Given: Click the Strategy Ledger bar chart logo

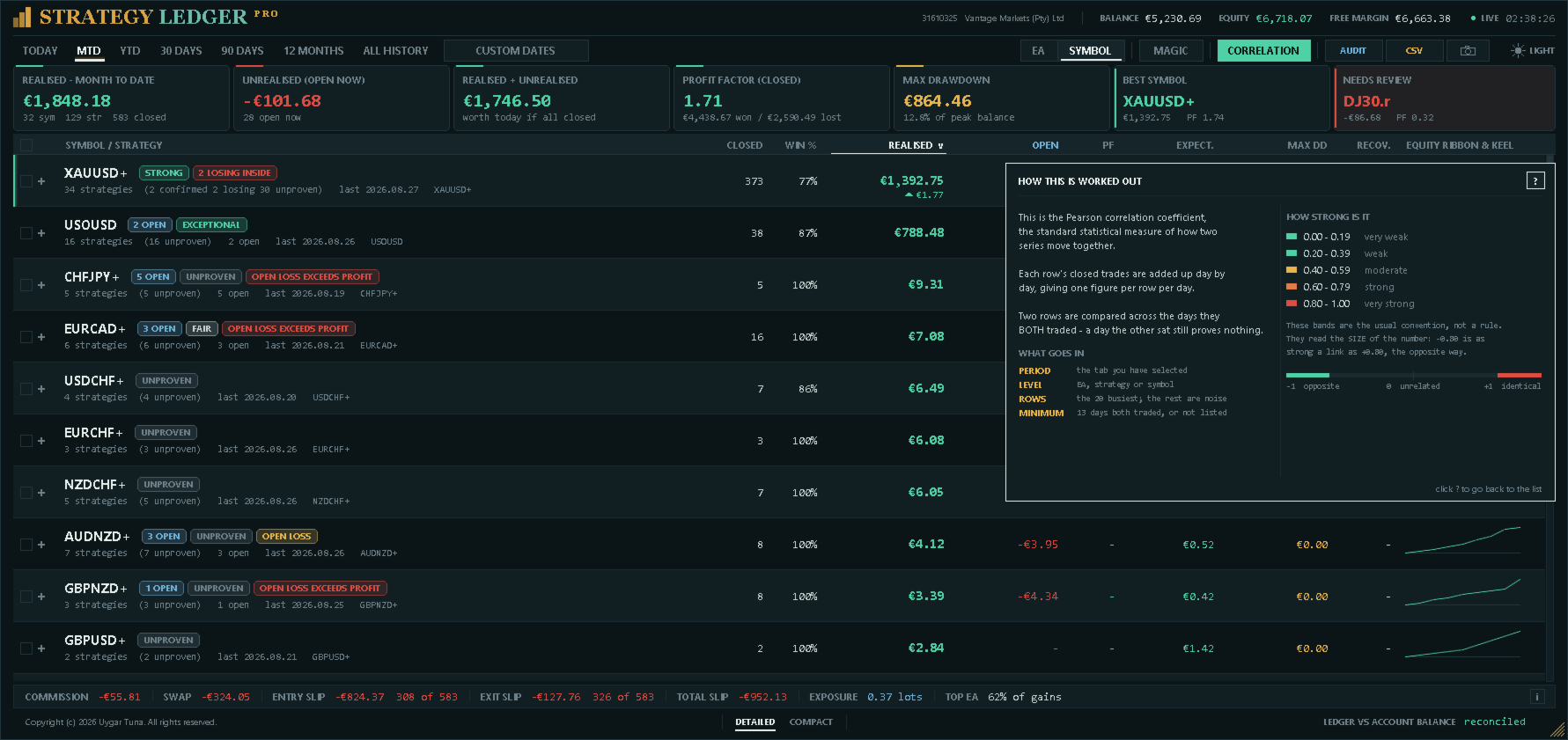Looking at the screenshot, I should click(22, 17).
